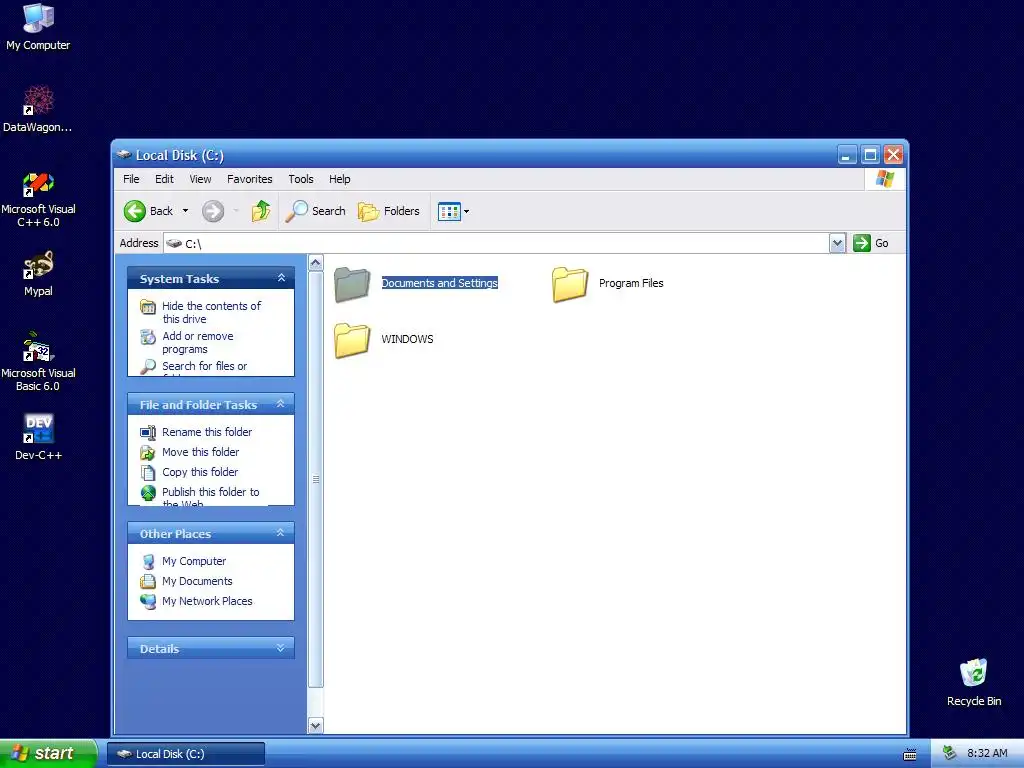Viewport: 1024px width, 768px height.
Task: Open My Computer in Other Places
Action: coord(194,561)
